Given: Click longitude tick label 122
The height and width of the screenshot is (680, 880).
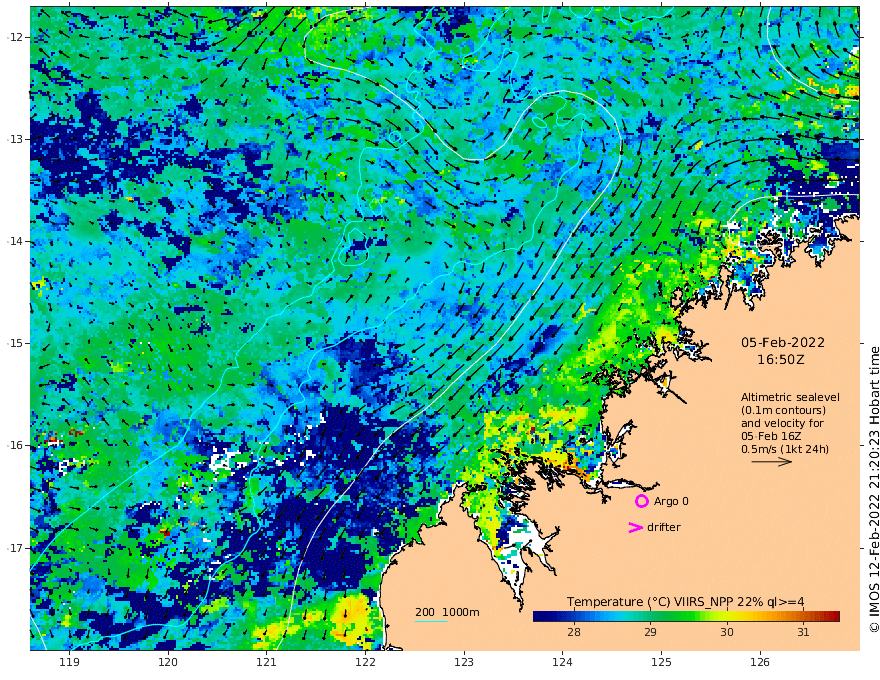Looking at the screenshot, I should pos(365,663).
